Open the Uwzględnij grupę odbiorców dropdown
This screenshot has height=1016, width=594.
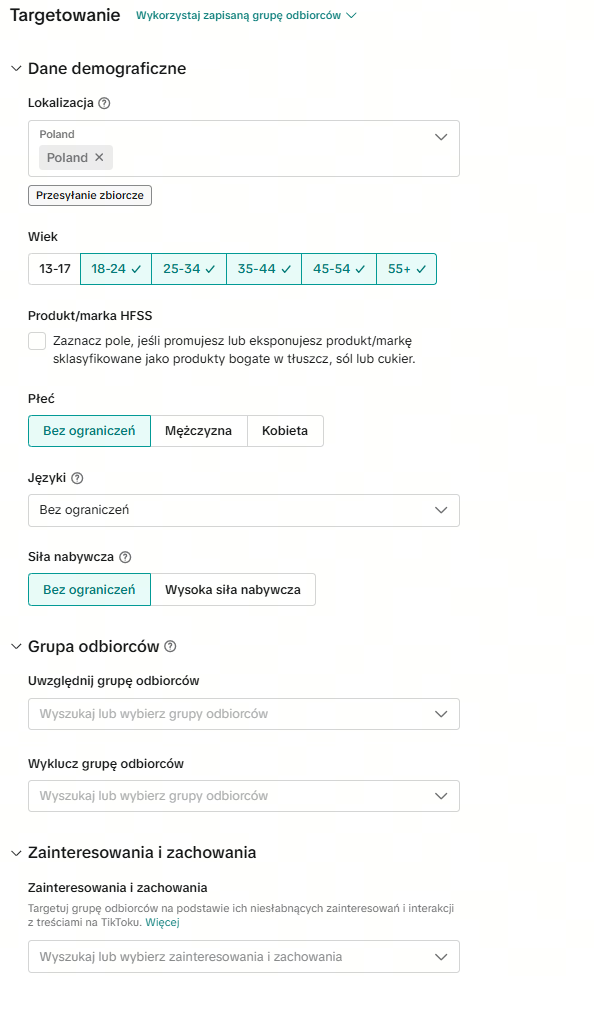(244, 714)
